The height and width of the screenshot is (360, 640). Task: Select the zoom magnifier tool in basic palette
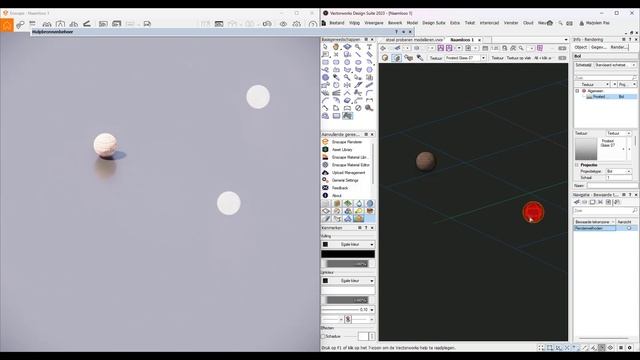(x=358, y=47)
